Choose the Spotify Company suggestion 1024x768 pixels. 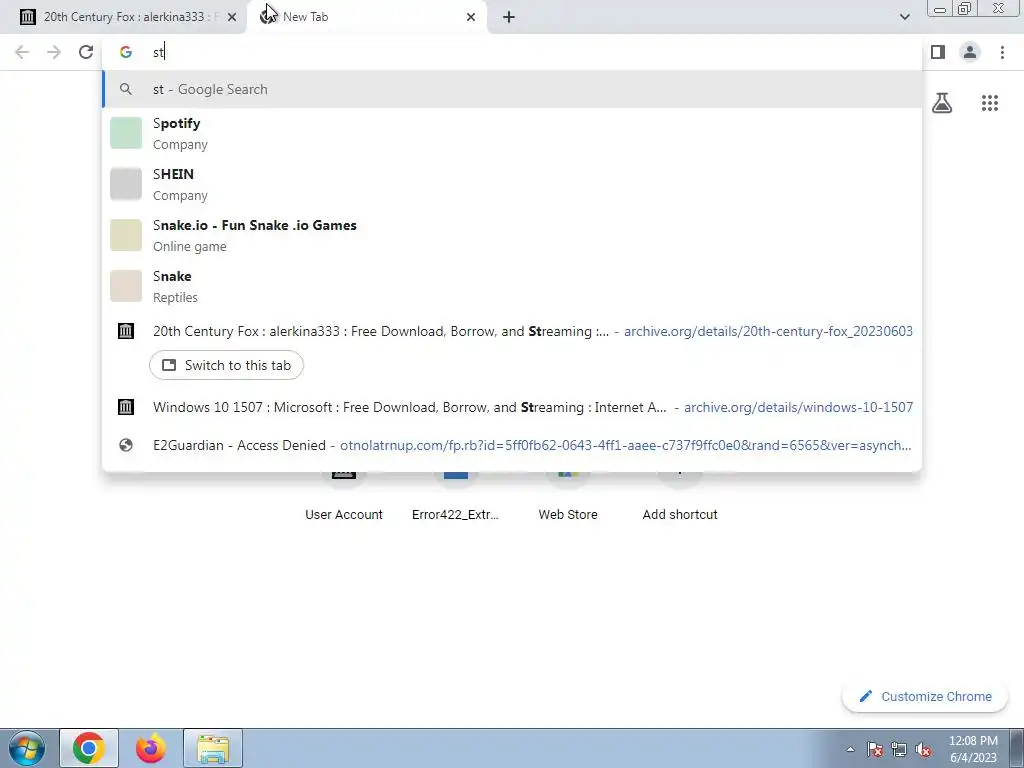pos(512,133)
